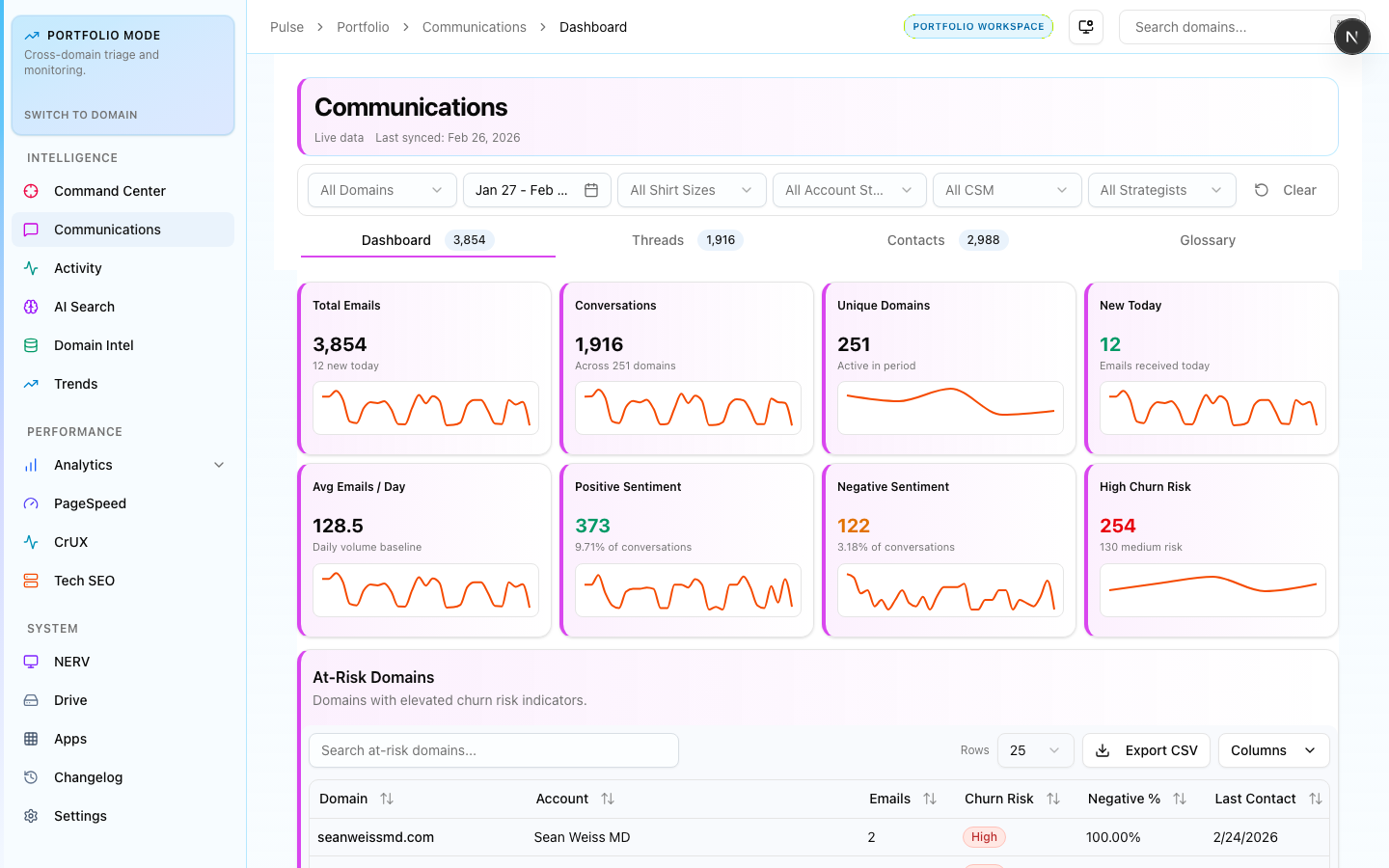Open the Jan 27 date range picker
Image resolution: width=1389 pixels, height=868 pixels.
tap(536, 190)
